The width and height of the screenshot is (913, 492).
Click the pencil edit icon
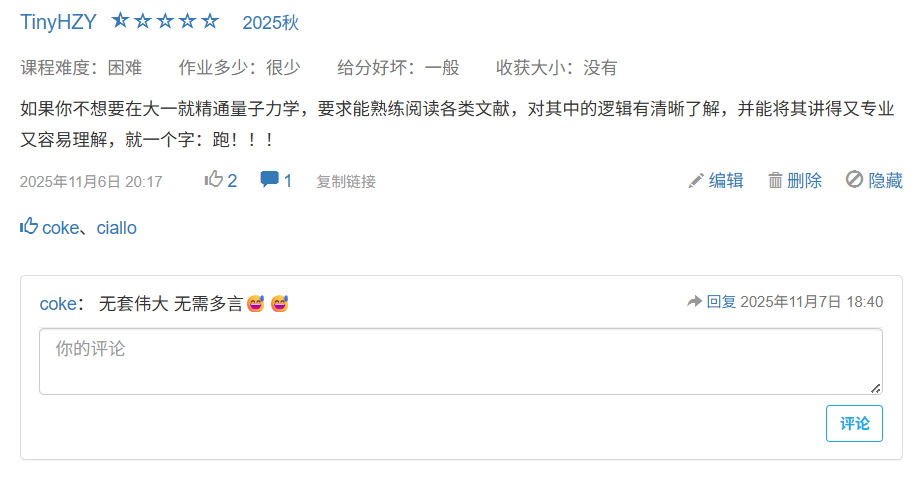click(695, 180)
